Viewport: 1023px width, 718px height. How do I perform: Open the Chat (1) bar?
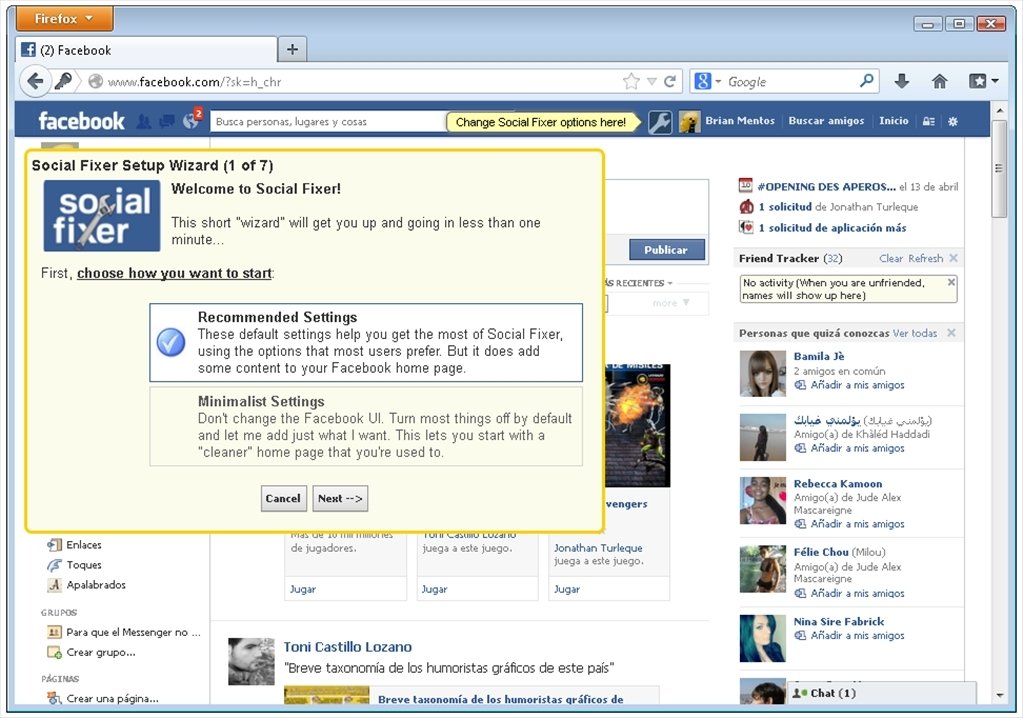[x=881, y=693]
